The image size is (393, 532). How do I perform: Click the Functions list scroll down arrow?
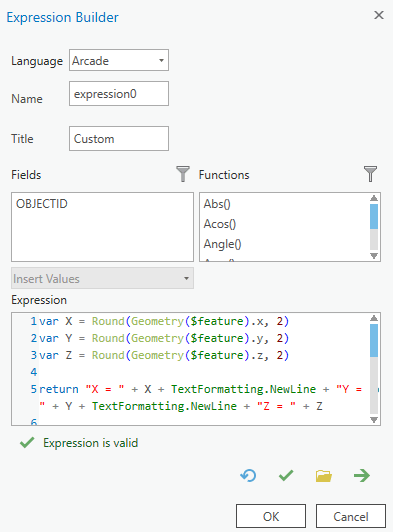click(x=374, y=256)
